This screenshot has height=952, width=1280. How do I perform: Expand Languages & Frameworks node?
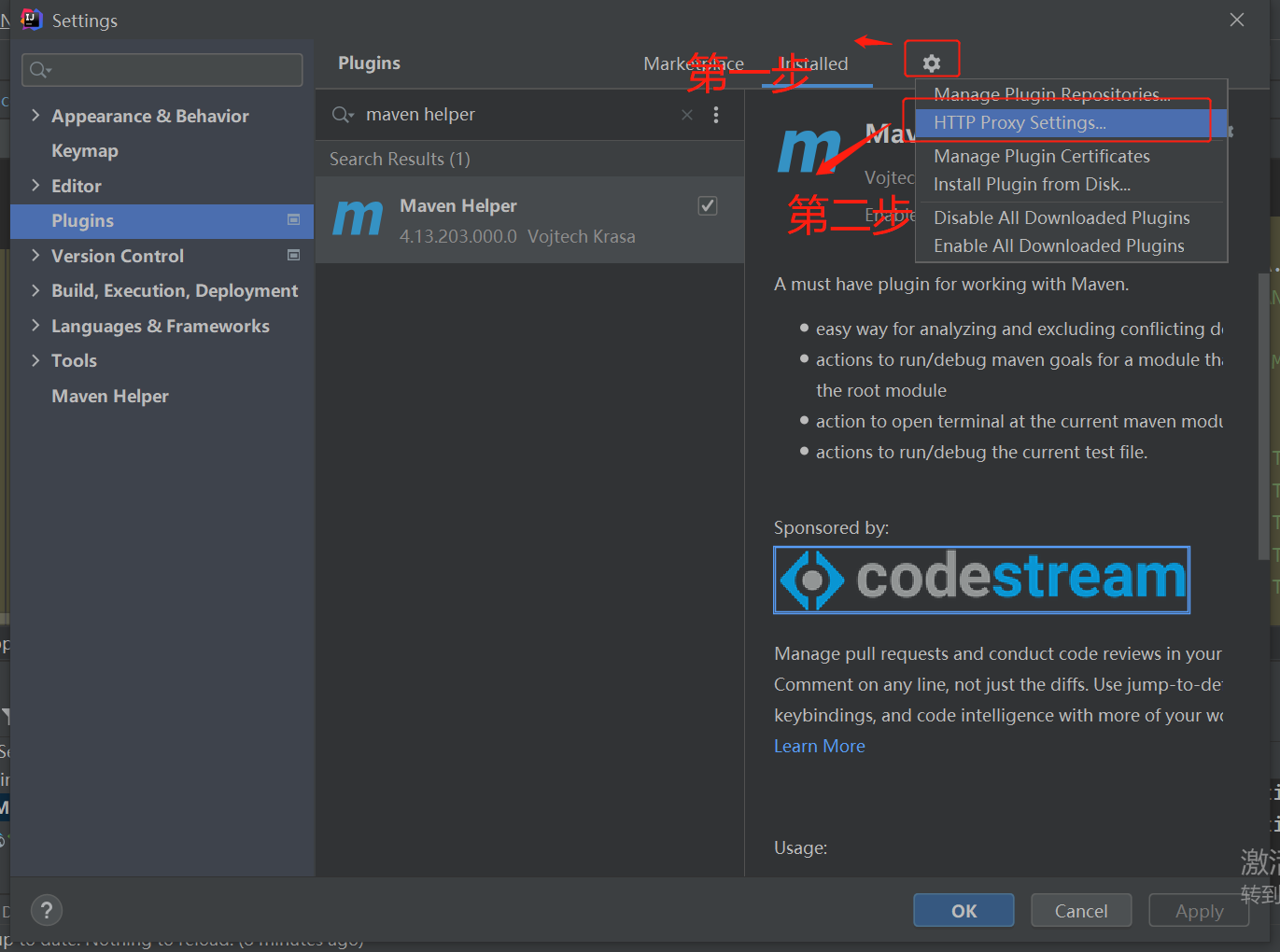tap(35, 325)
